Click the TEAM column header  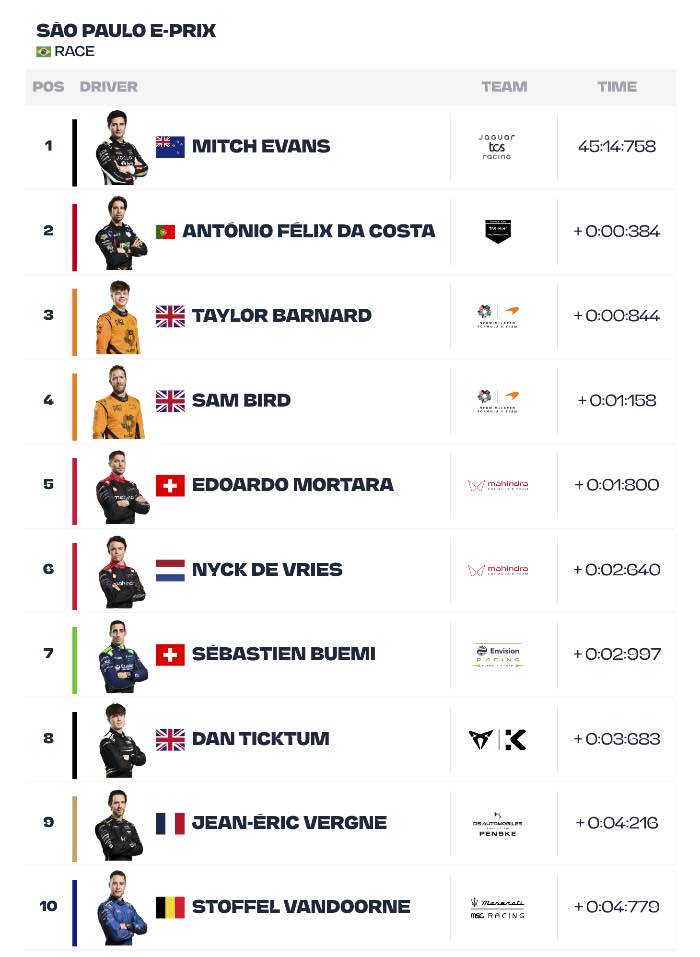point(504,87)
